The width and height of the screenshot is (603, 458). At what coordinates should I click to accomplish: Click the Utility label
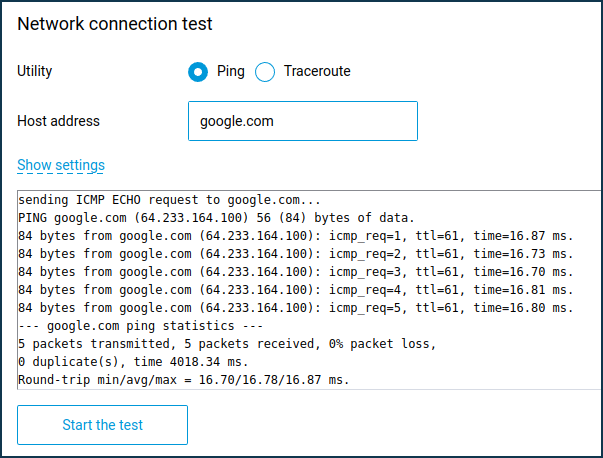(35, 72)
